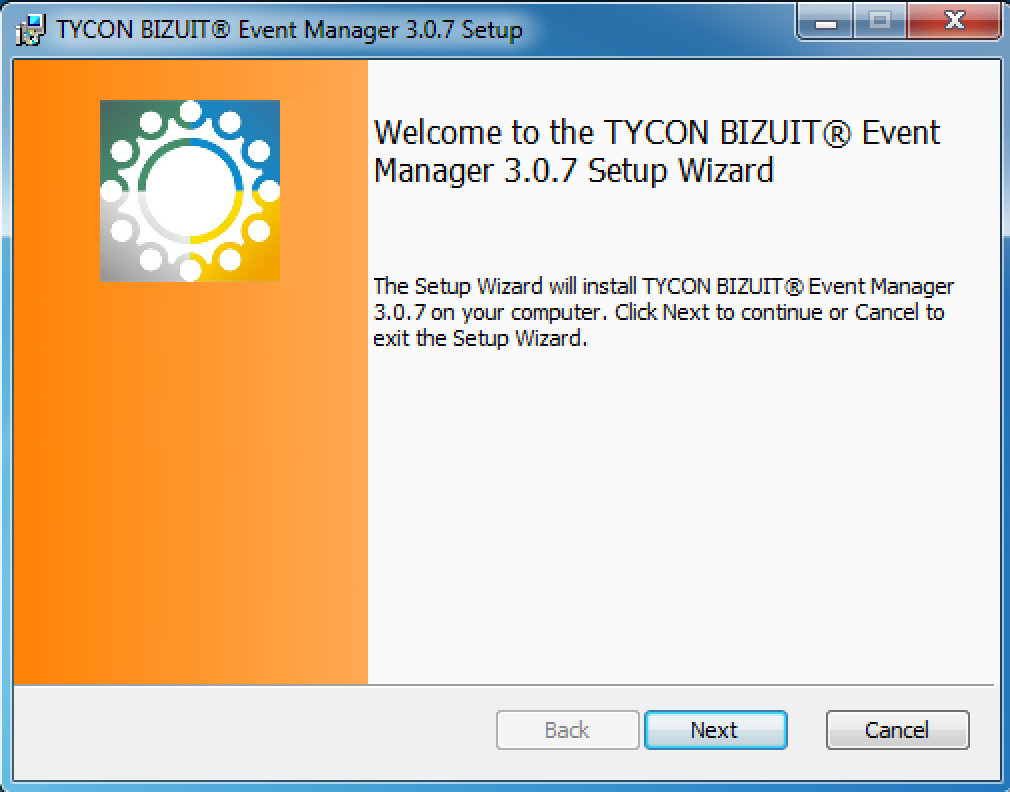
Task: Click the installer icon in title bar
Action: pos(30,30)
